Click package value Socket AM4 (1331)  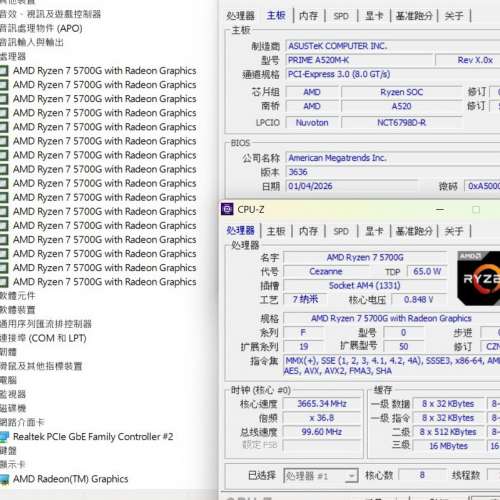tap(365, 286)
